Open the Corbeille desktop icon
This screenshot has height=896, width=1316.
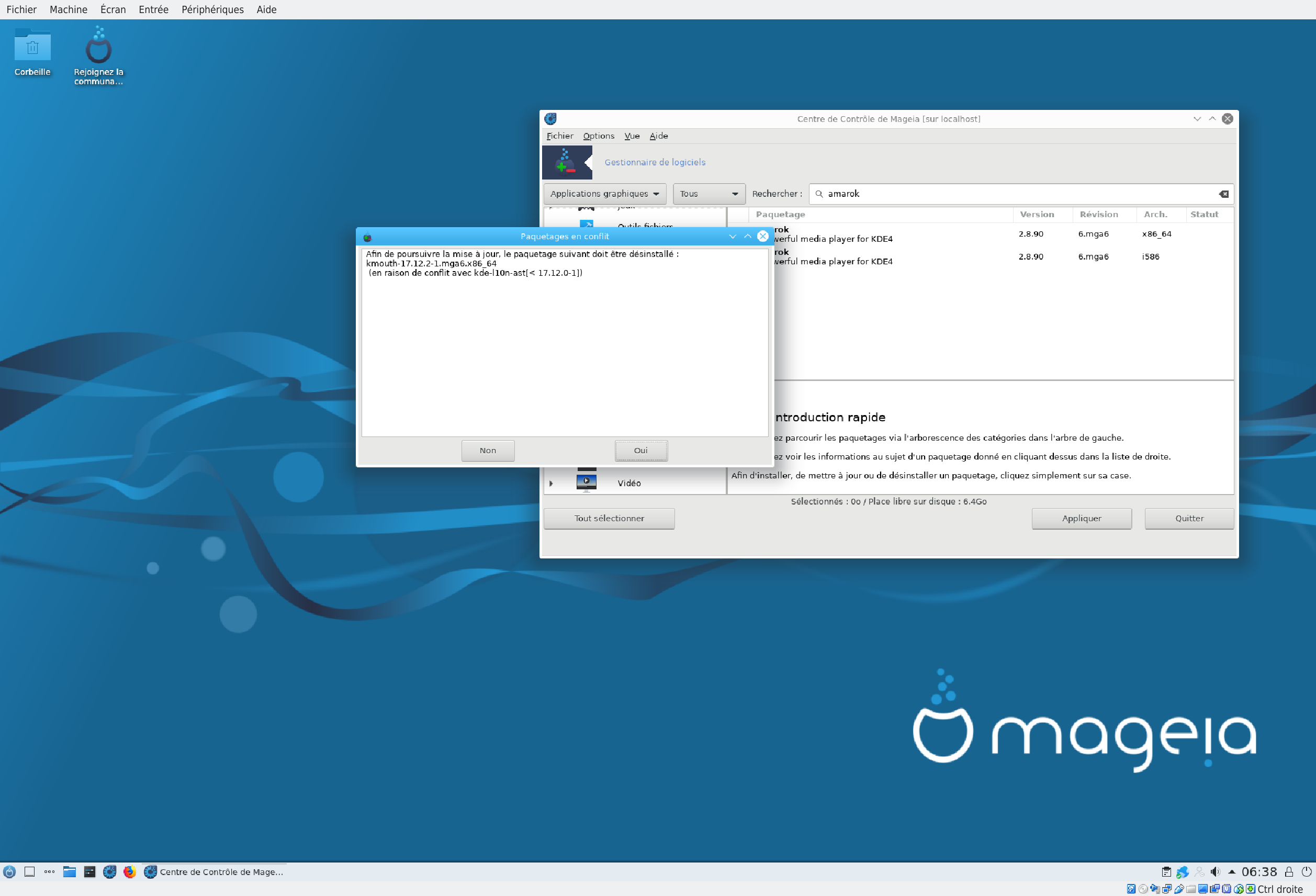32,51
